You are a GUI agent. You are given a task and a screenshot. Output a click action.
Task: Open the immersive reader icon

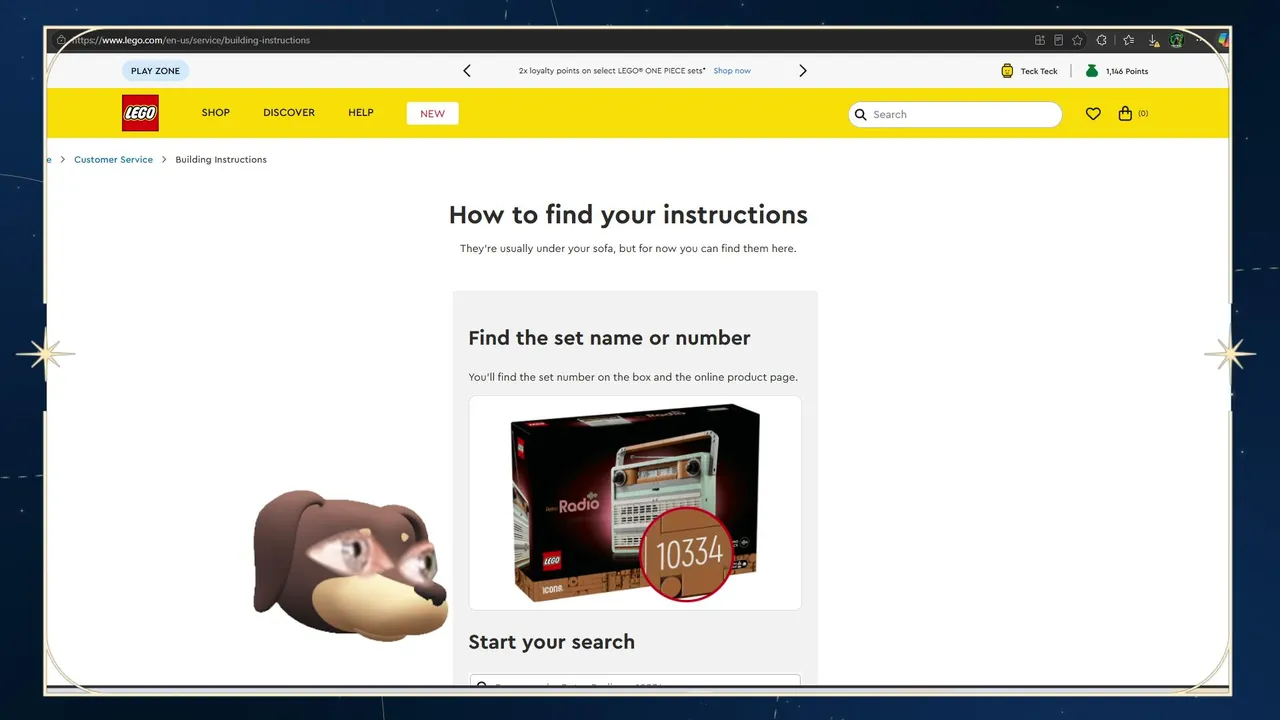[1058, 41]
